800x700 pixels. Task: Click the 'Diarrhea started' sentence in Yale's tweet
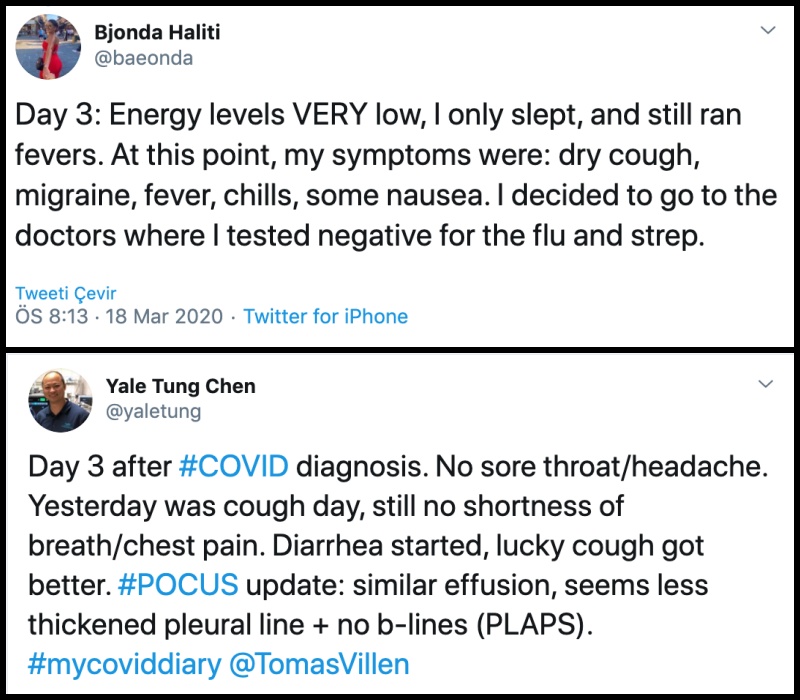378,545
